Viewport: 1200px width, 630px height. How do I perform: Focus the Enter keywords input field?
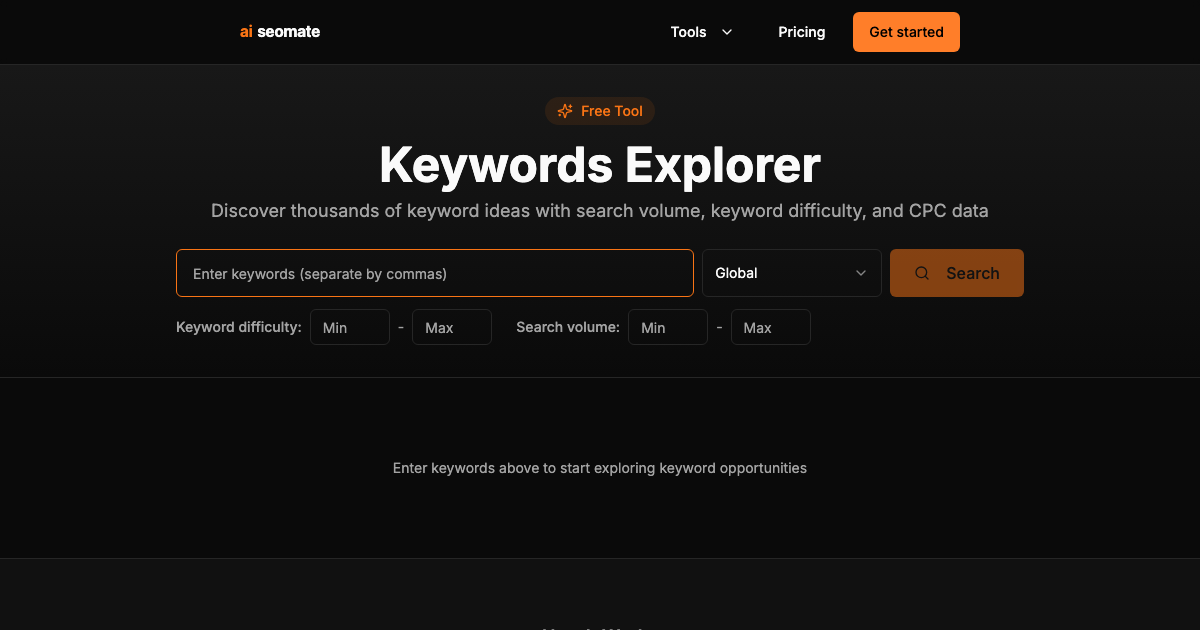click(435, 273)
